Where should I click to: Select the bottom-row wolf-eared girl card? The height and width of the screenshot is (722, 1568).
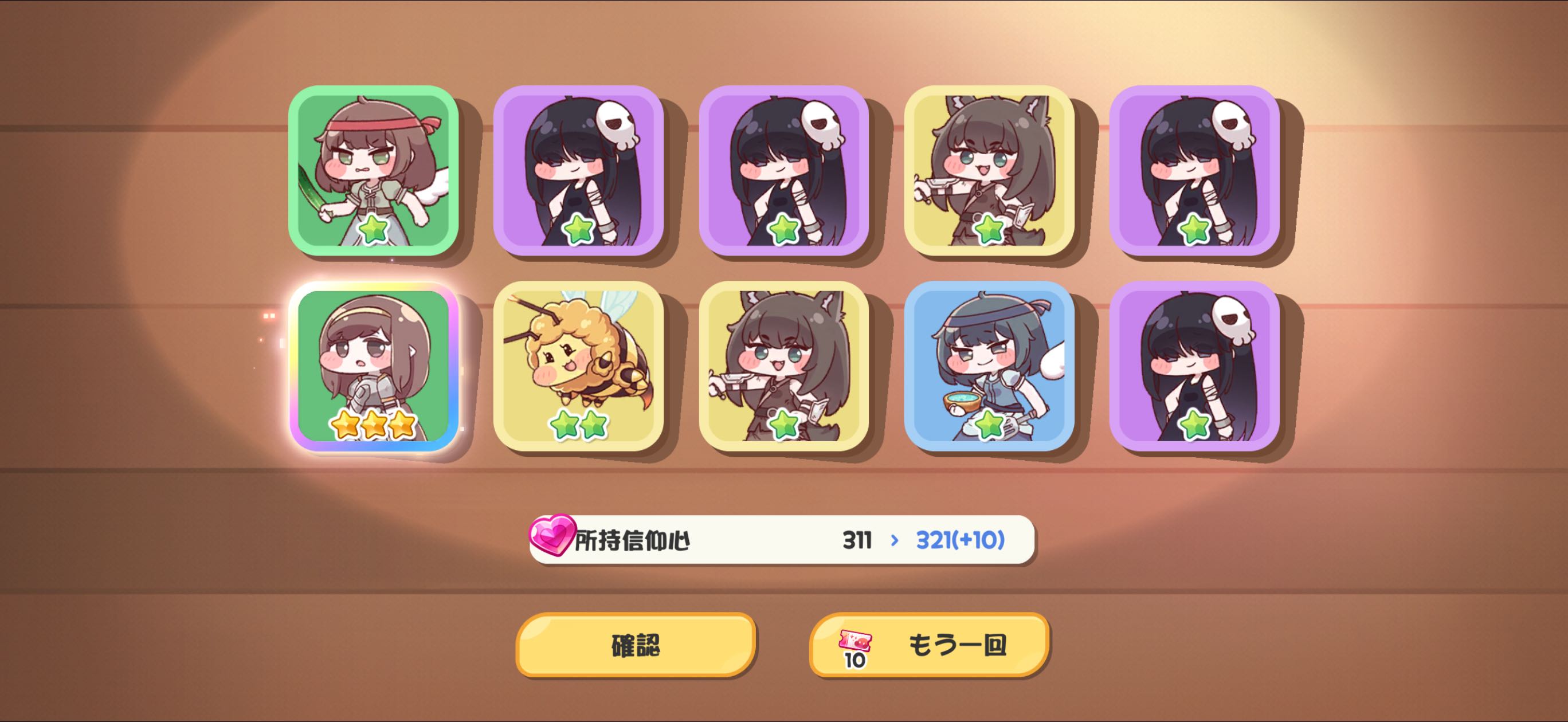[x=784, y=366]
